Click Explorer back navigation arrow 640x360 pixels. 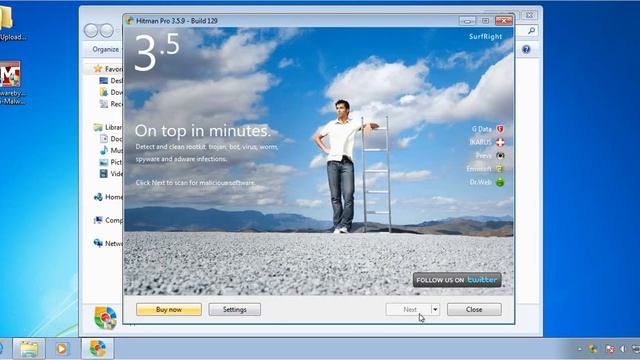(91, 31)
